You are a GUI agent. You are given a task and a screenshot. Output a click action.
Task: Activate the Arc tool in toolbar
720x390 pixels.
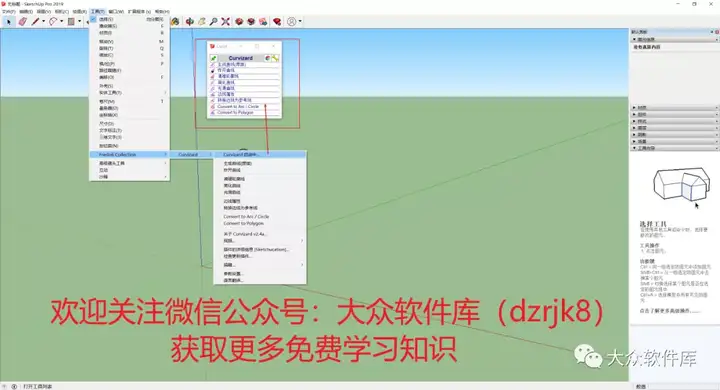pyautogui.click(x=53, y=22)
